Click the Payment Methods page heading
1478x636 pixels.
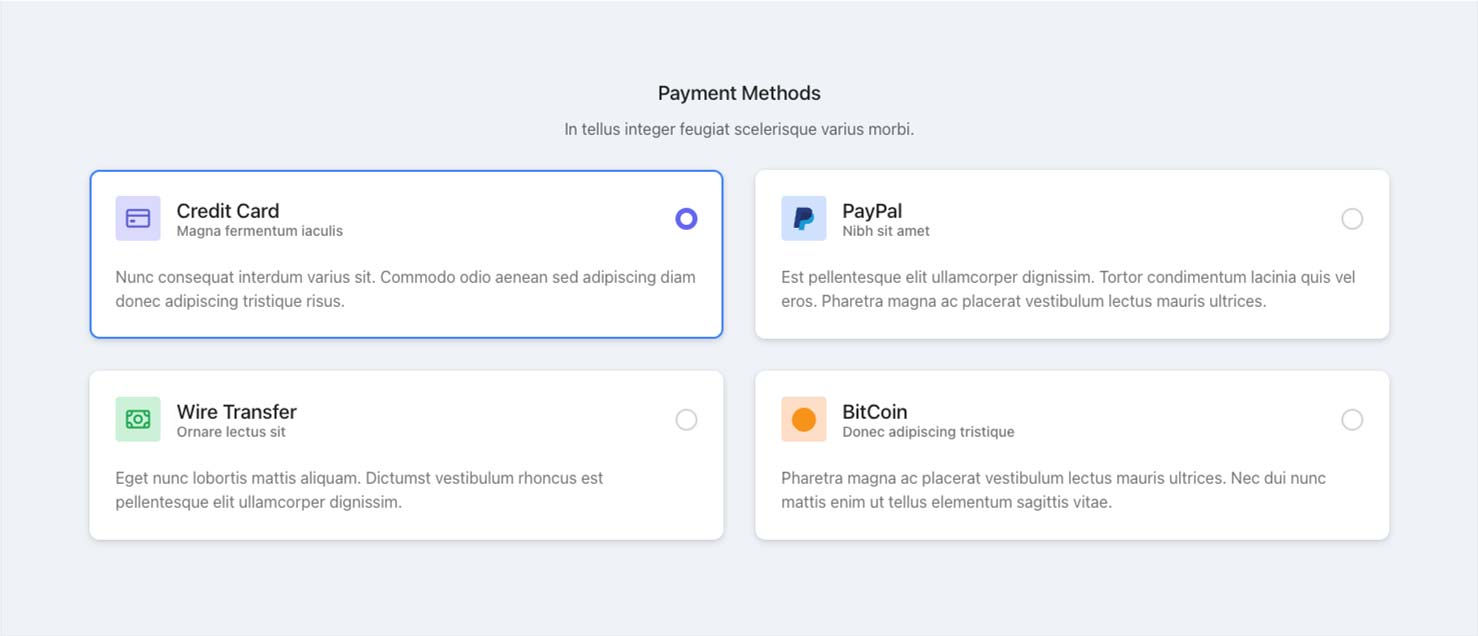coord(739,93)
